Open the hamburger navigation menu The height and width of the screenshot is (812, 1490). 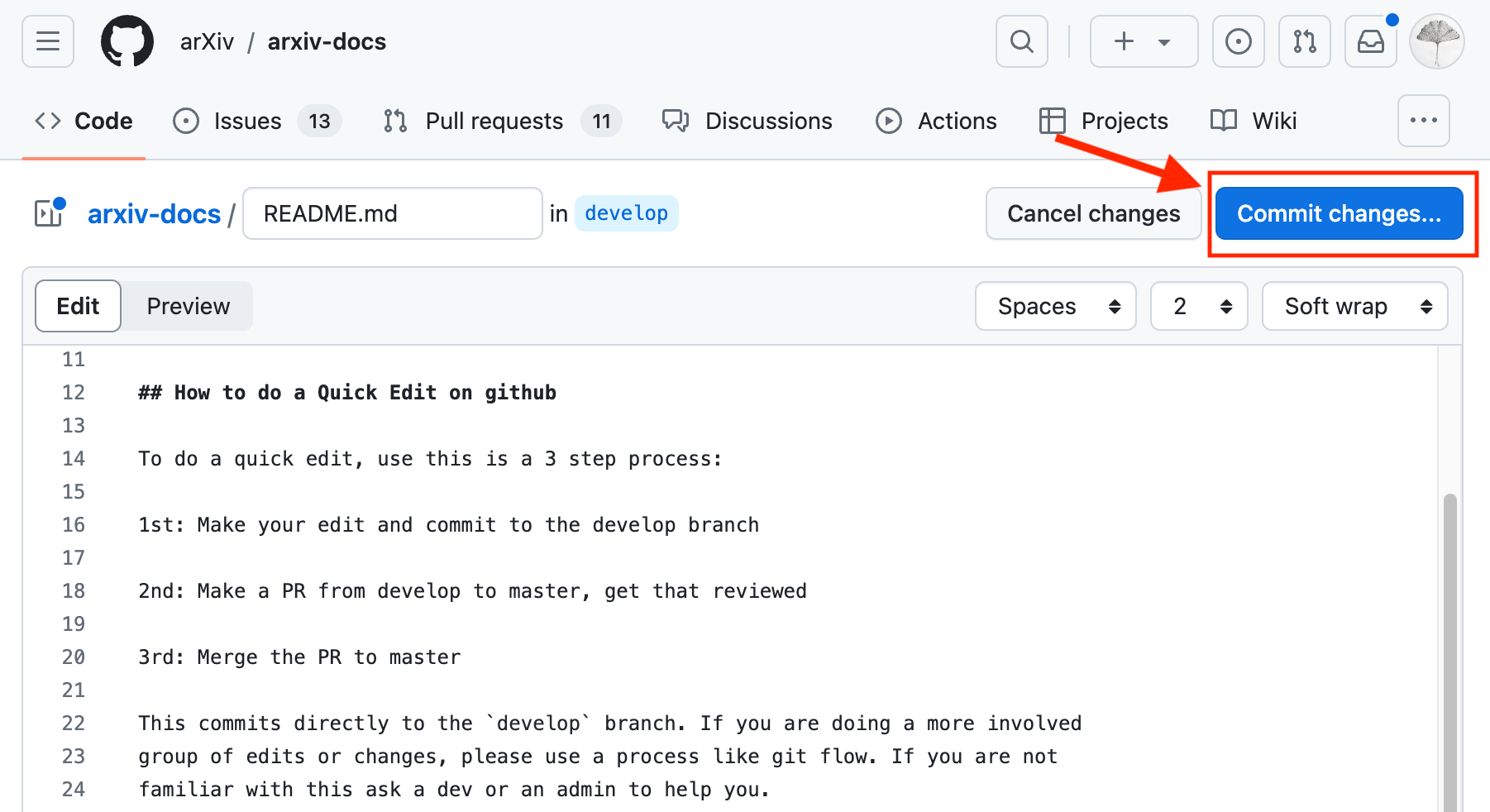point(47,41)
